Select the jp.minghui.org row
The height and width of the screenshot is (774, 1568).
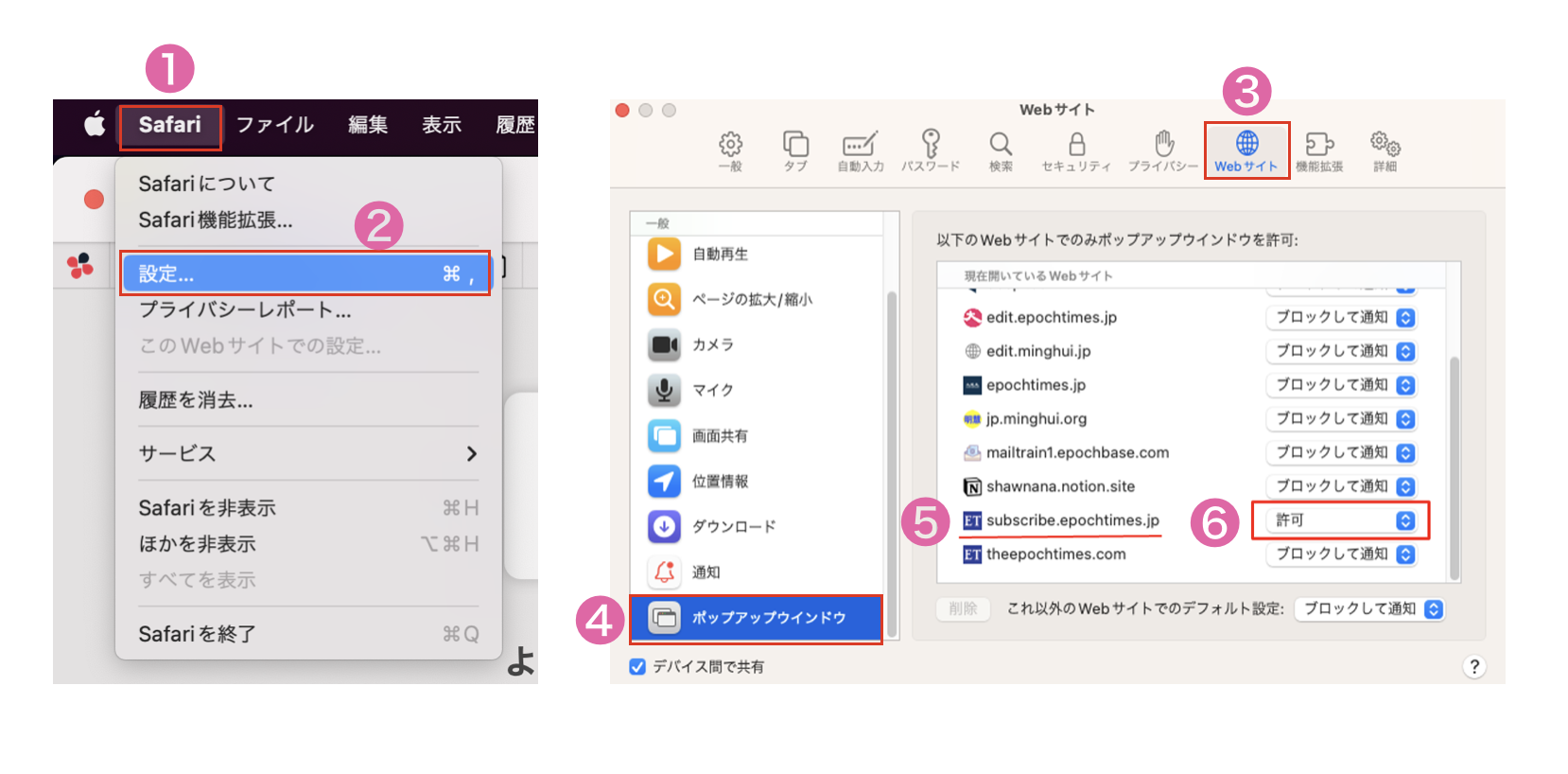coord(1192,418)
